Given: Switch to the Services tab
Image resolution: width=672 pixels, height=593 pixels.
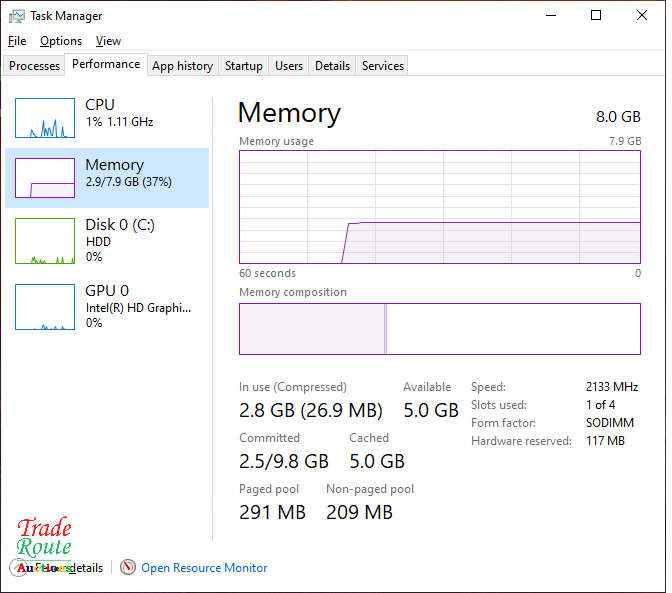Looking at the screenshot, I should pyautogui.click(x=383, y=66).
